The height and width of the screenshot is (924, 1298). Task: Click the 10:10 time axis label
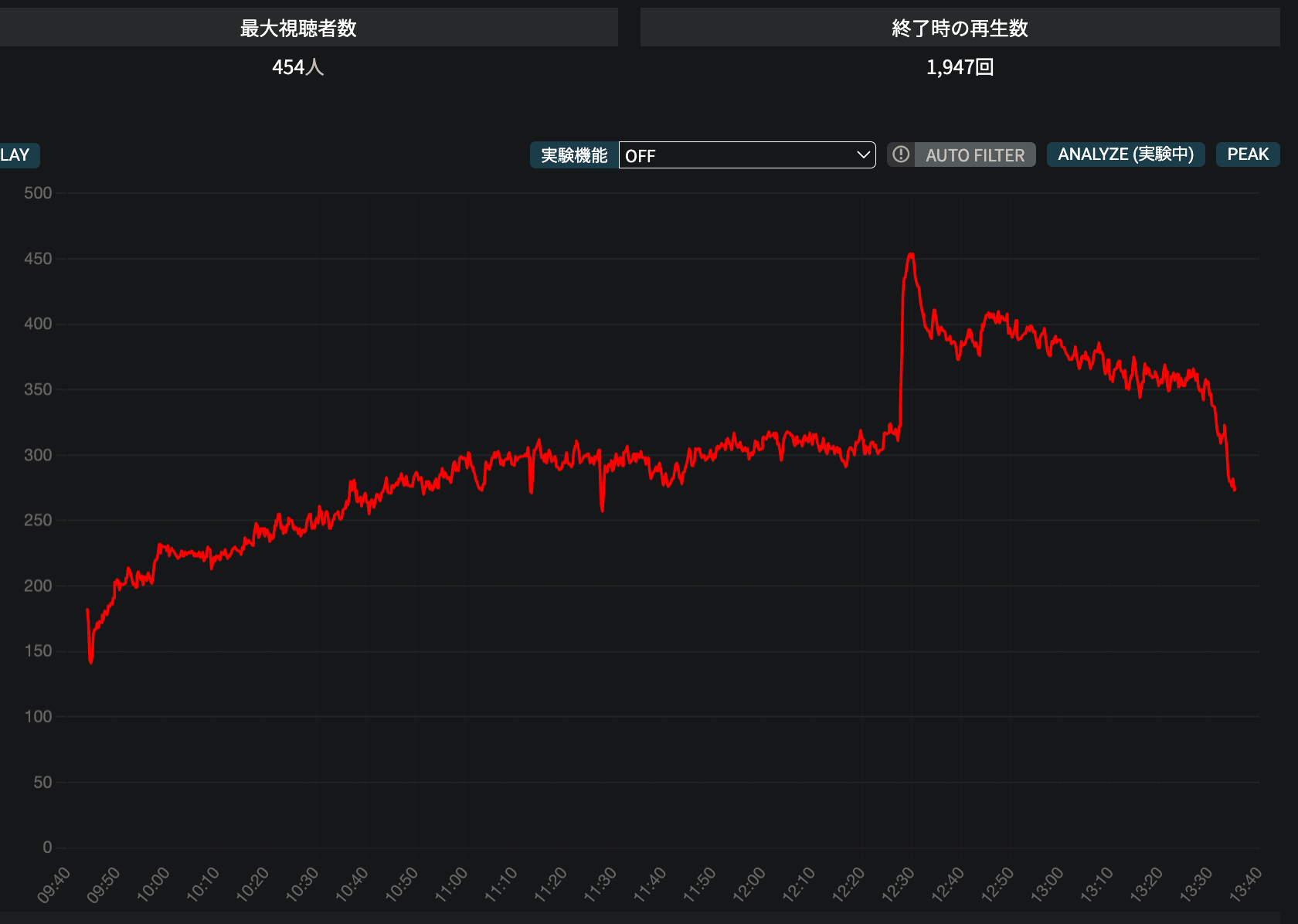point(203,885)
